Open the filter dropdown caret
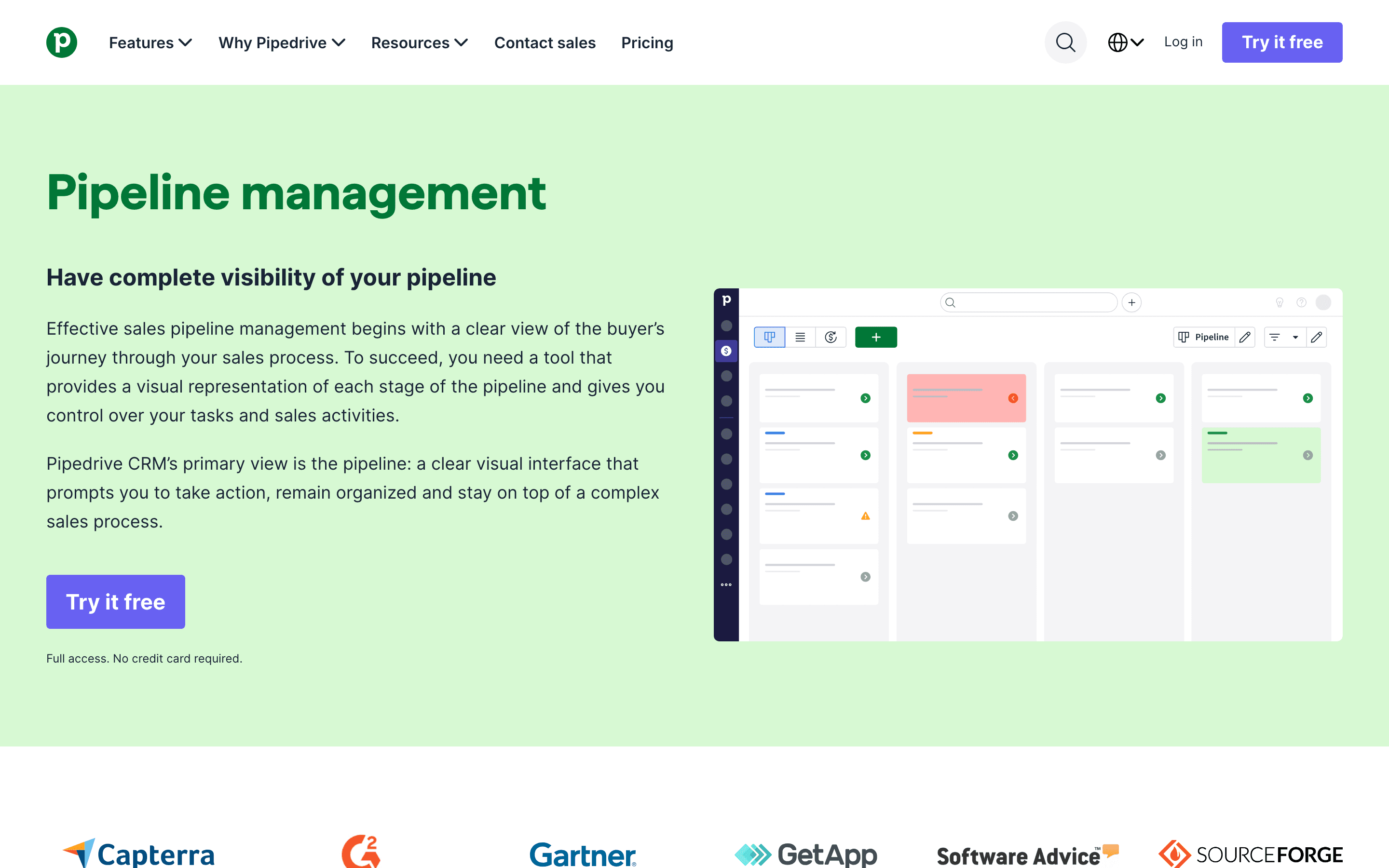The height and width of the screenshot is (868, 1389). (x=1295, y=337)
